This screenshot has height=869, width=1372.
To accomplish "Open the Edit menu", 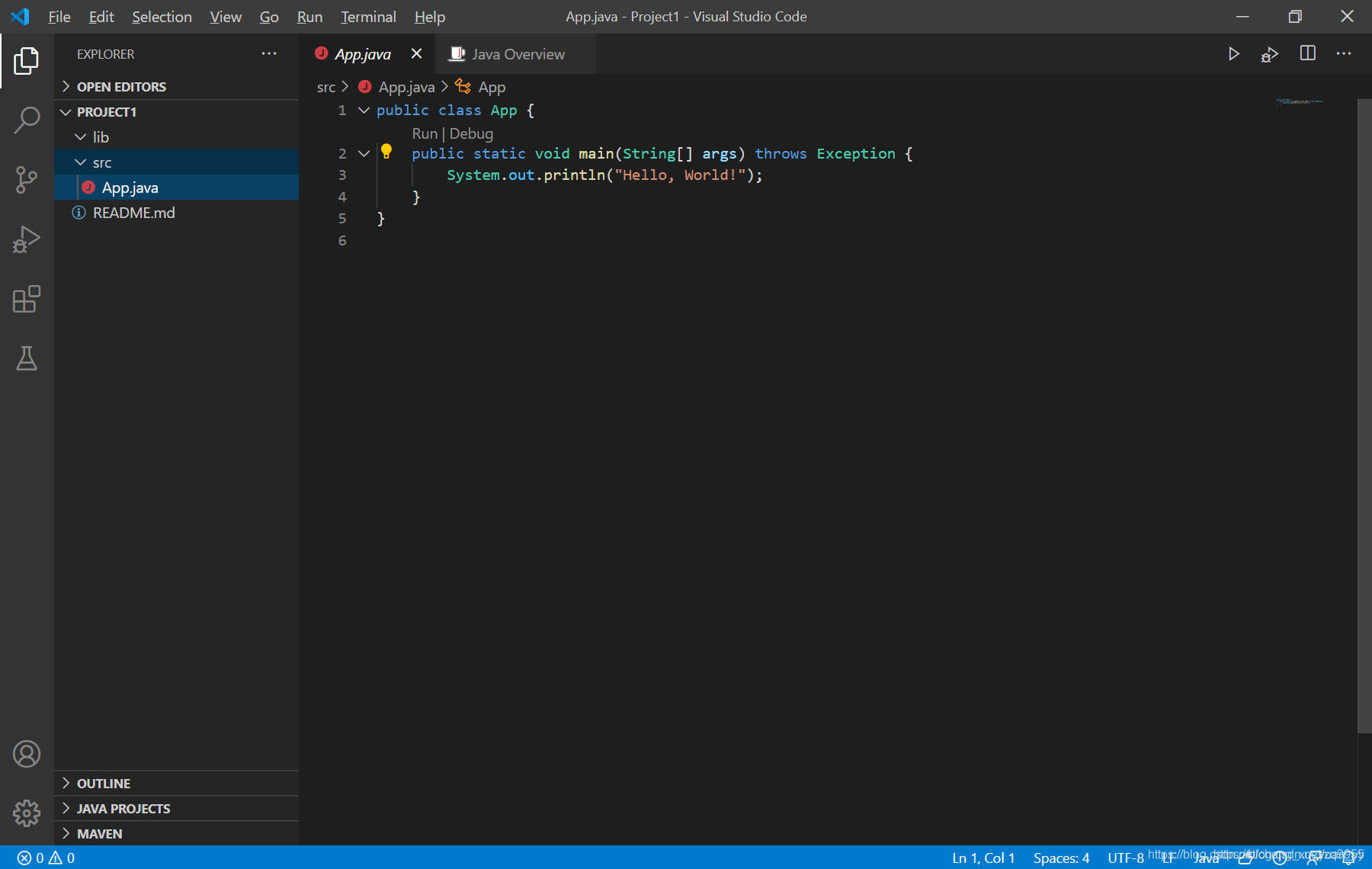I will [101, 17].
